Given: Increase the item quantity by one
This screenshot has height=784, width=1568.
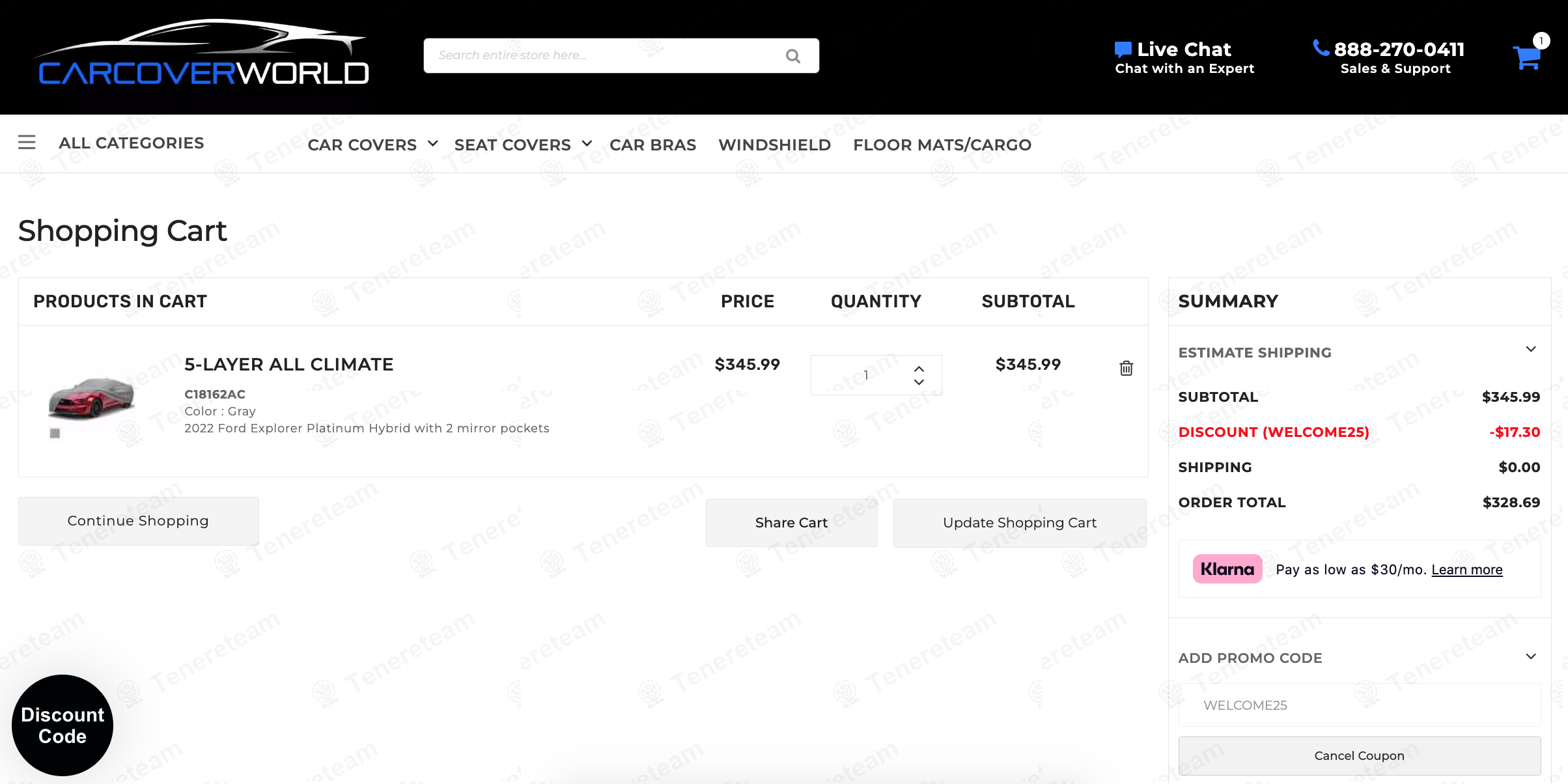Looking at the screenshot, I should coord(919,369).
